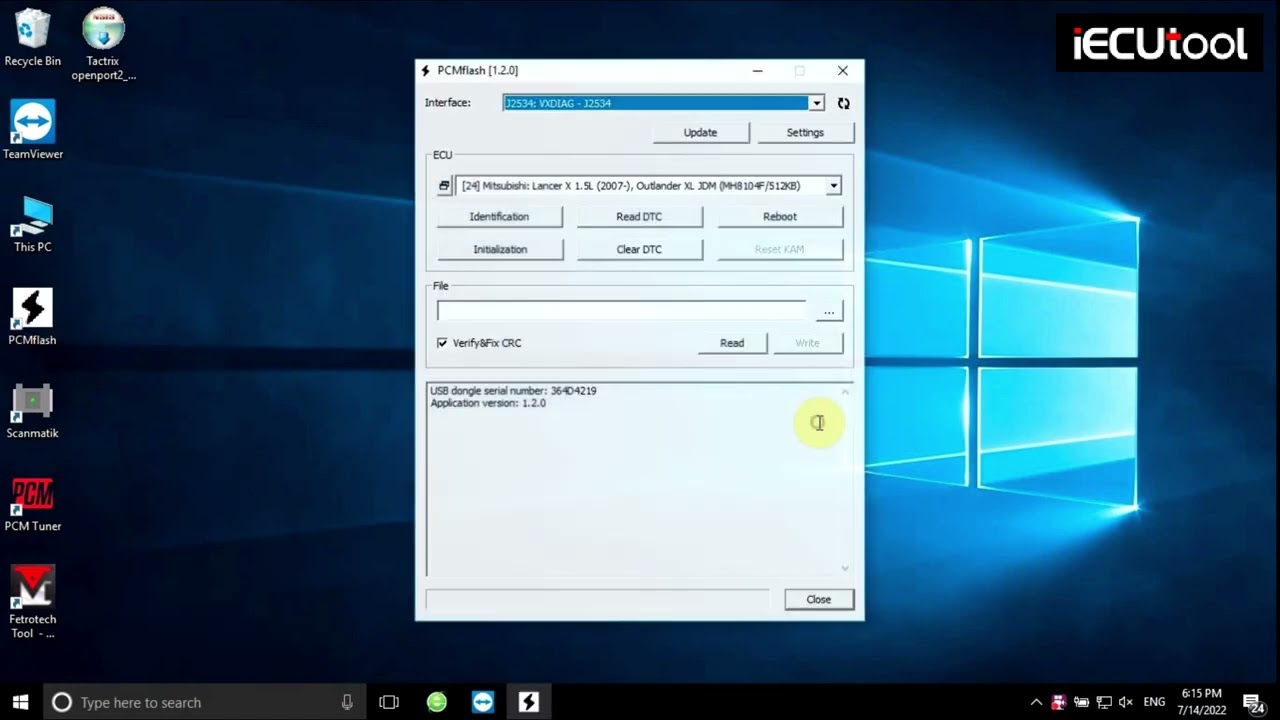The height and width of the screenshot is (720, 1280).
Task: Open the volume control in the system tray
Action: [x=1126, y=702]
